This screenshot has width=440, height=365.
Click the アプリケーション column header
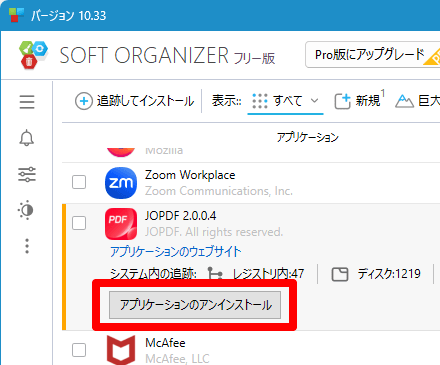pyautogui.click(x=308, y=137)
